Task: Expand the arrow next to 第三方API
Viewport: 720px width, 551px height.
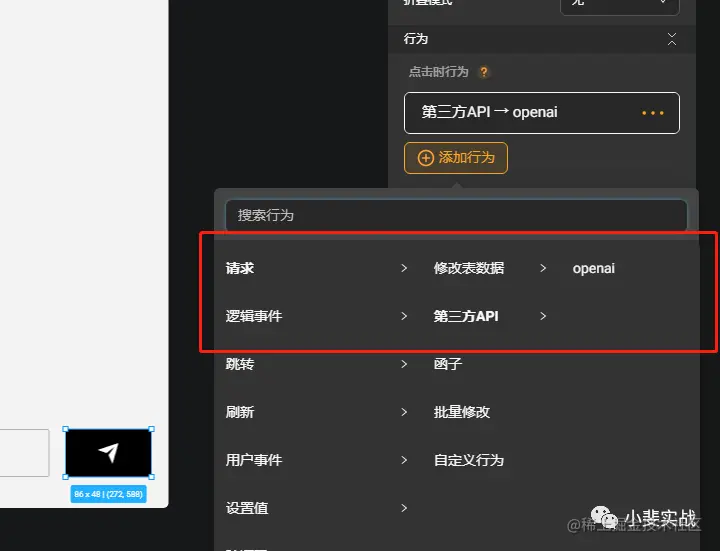Action: click(x=543, y=316)
